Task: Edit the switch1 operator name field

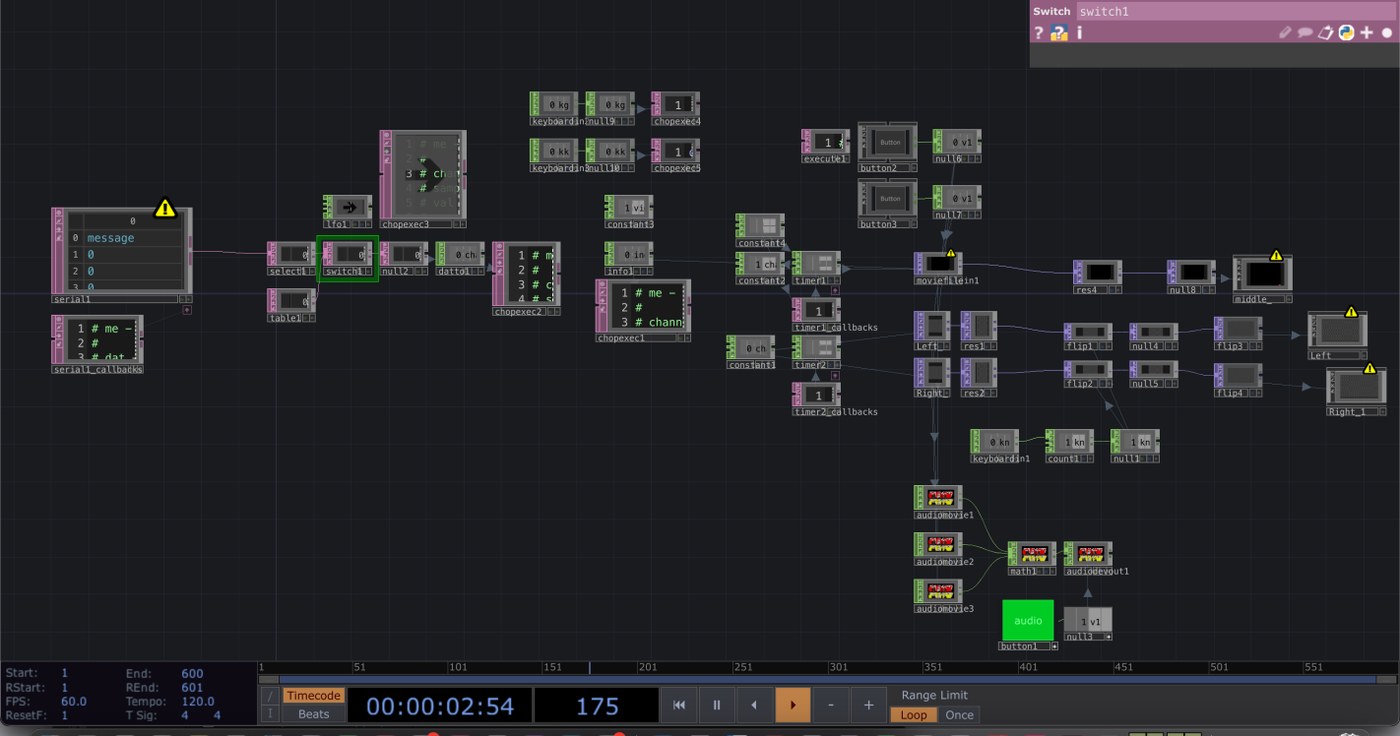Action: point(1237,11)
